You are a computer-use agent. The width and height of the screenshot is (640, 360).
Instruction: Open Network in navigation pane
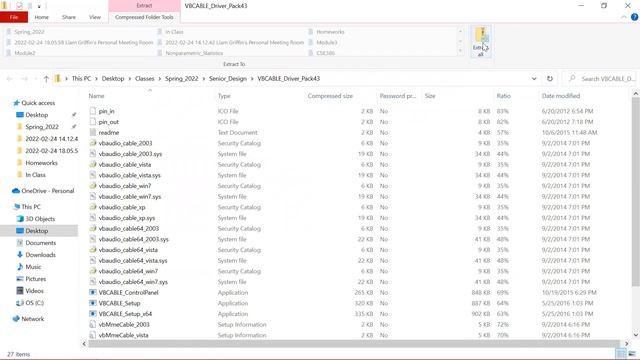click(32, 319)
